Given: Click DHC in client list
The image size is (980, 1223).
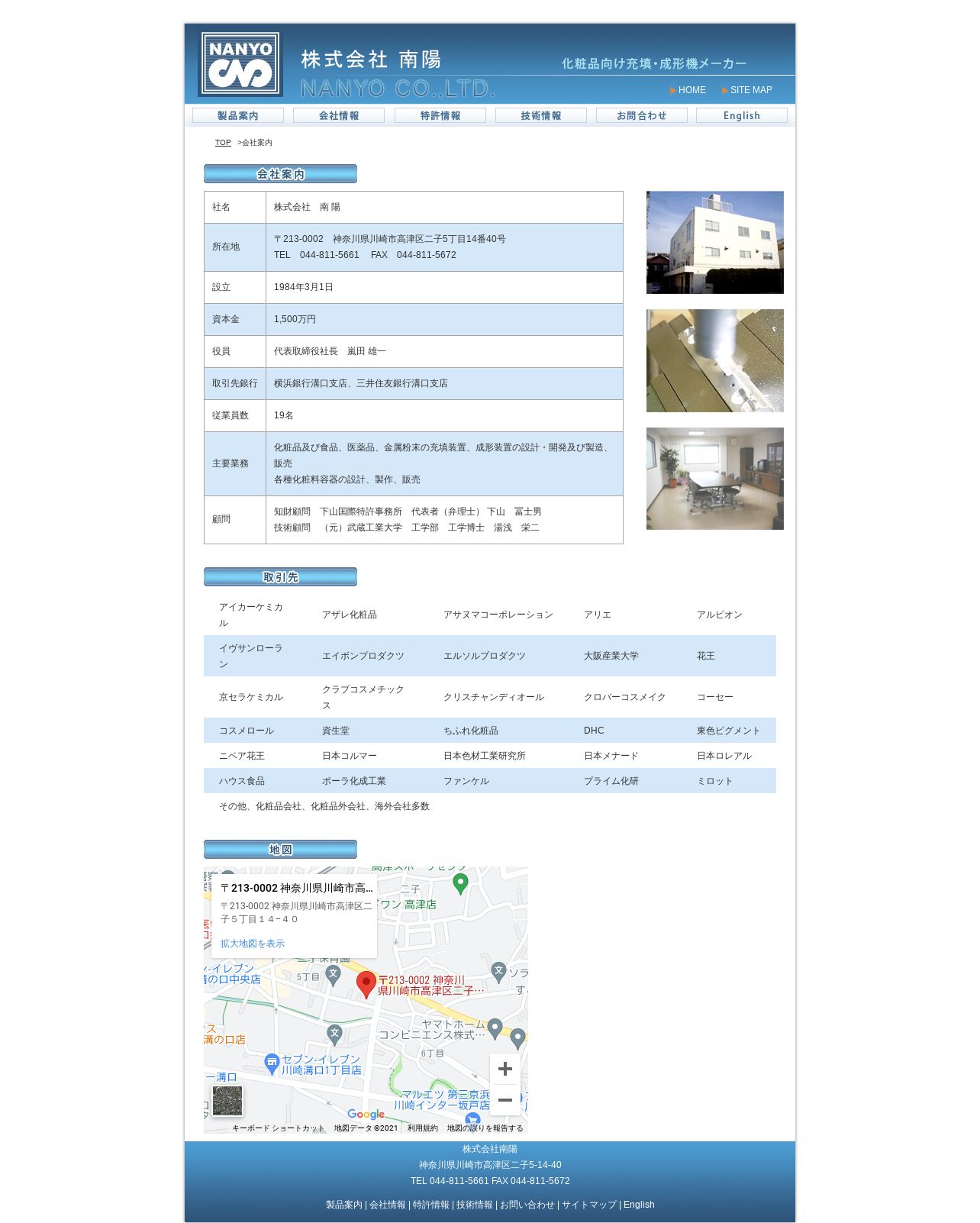Looking at the screenshot, I should [594, 731].
